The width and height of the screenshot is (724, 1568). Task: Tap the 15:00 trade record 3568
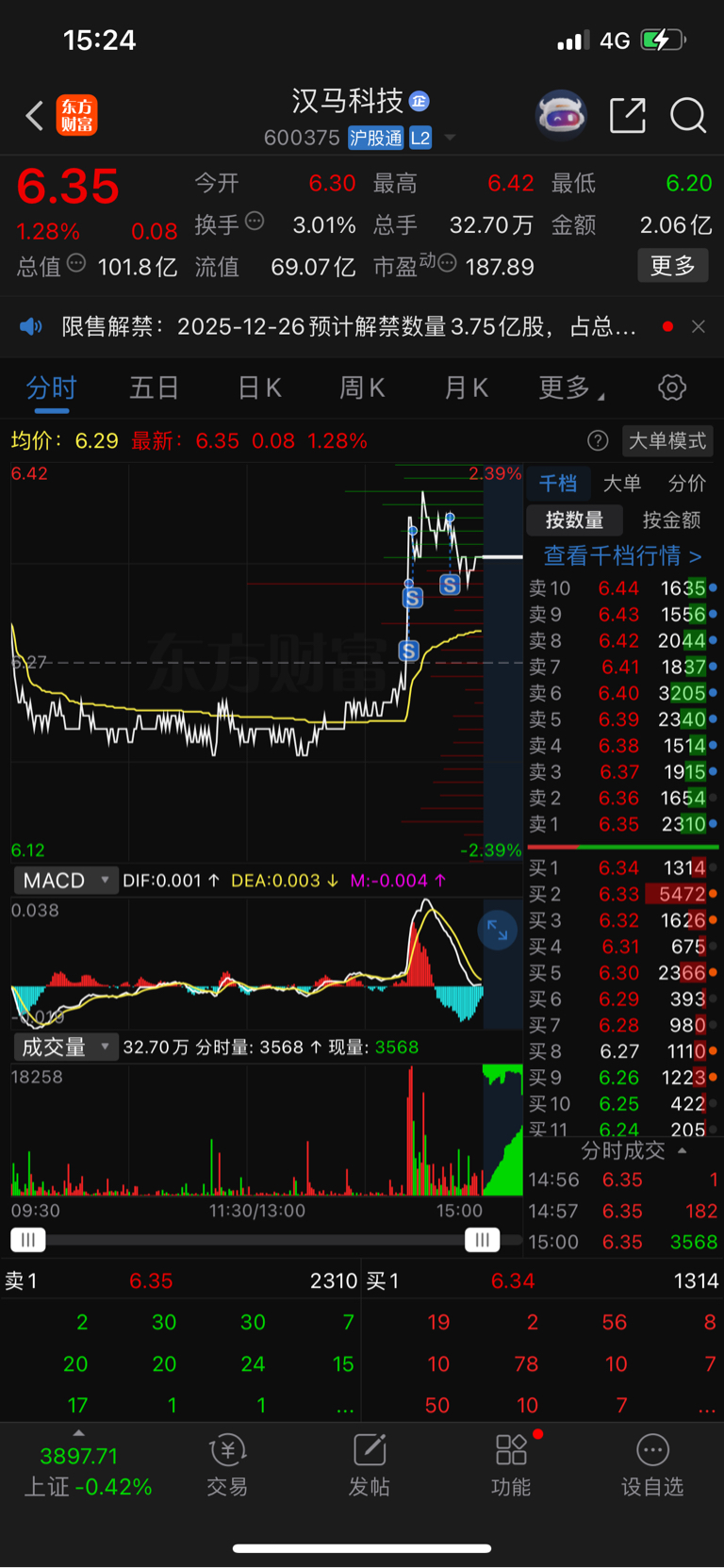(x=622, y=1242)
